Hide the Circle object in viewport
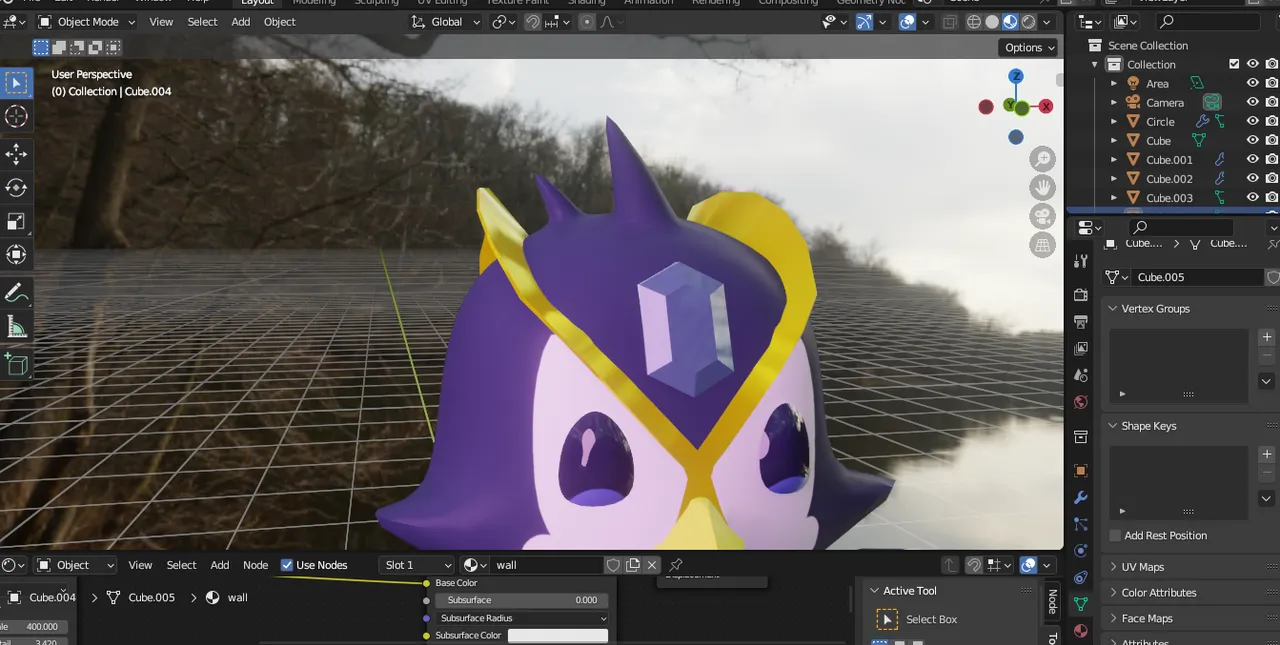The image size is (1280, 645). [1252, 122]
